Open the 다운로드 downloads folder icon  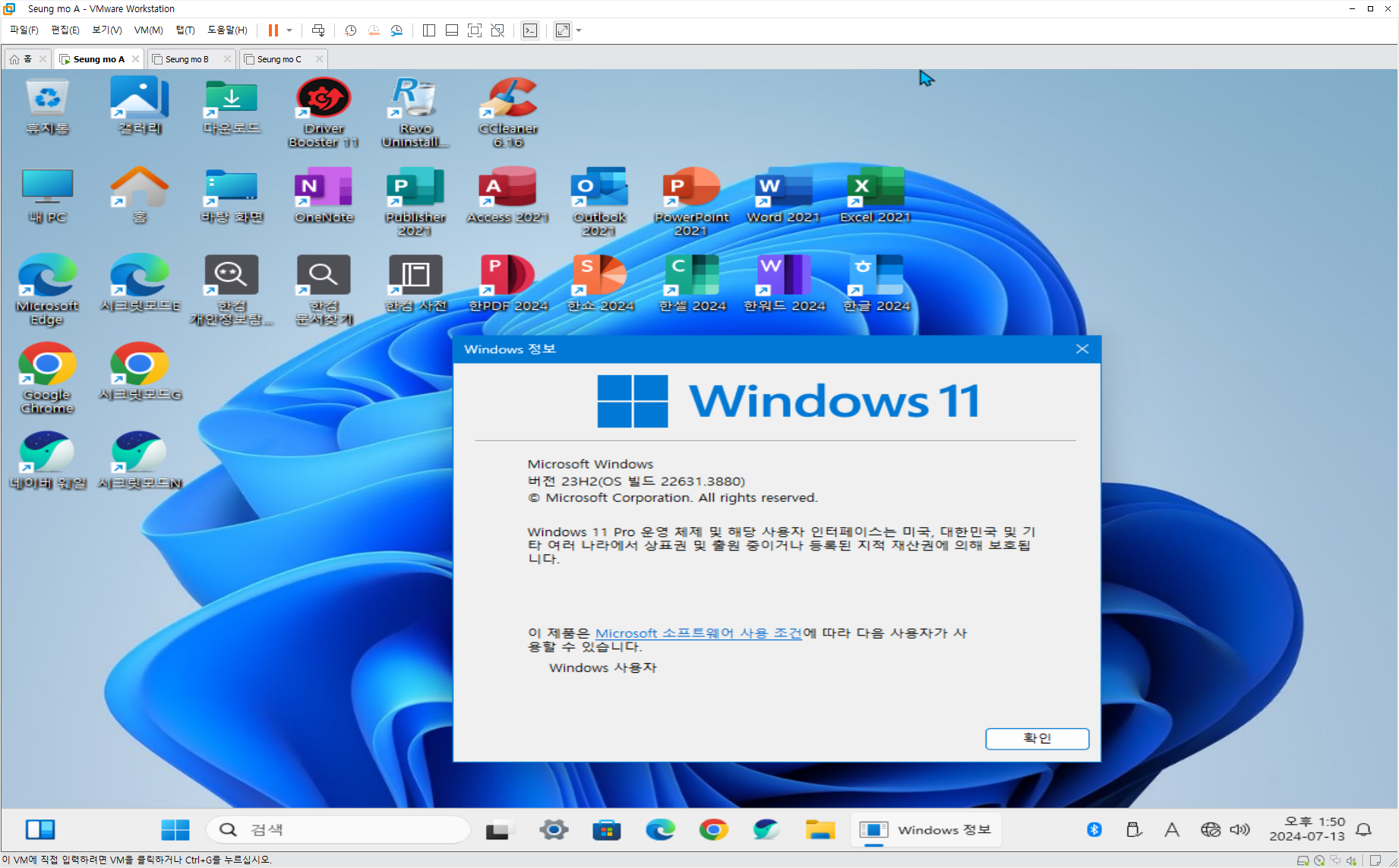[232, 106]
